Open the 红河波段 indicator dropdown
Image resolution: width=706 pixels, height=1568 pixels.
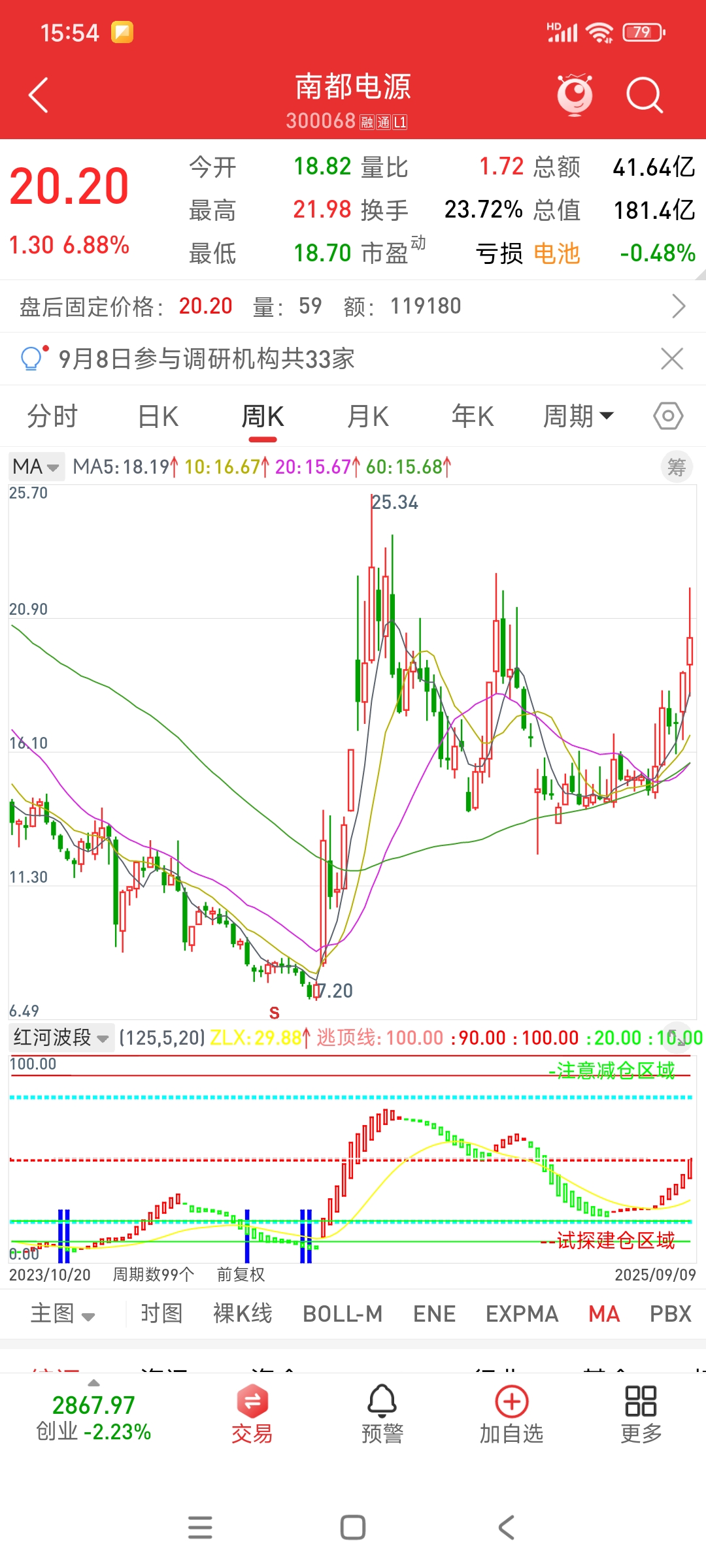pos(61,1037)
